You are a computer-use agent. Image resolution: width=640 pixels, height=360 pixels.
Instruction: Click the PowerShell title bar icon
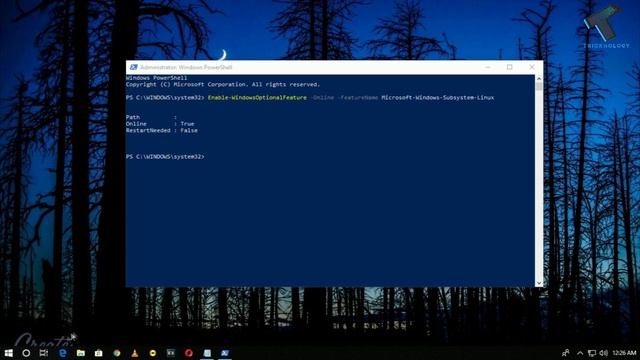pyautogui.click(x=133, y=67)
